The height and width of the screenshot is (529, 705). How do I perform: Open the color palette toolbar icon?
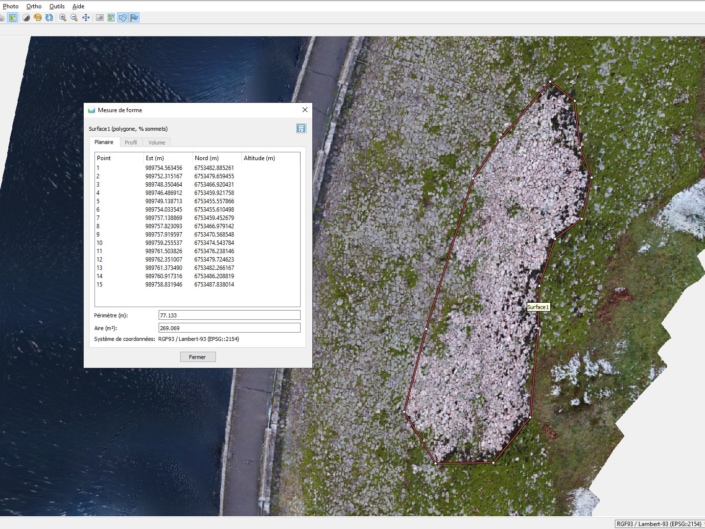click(x=38, y=17)
